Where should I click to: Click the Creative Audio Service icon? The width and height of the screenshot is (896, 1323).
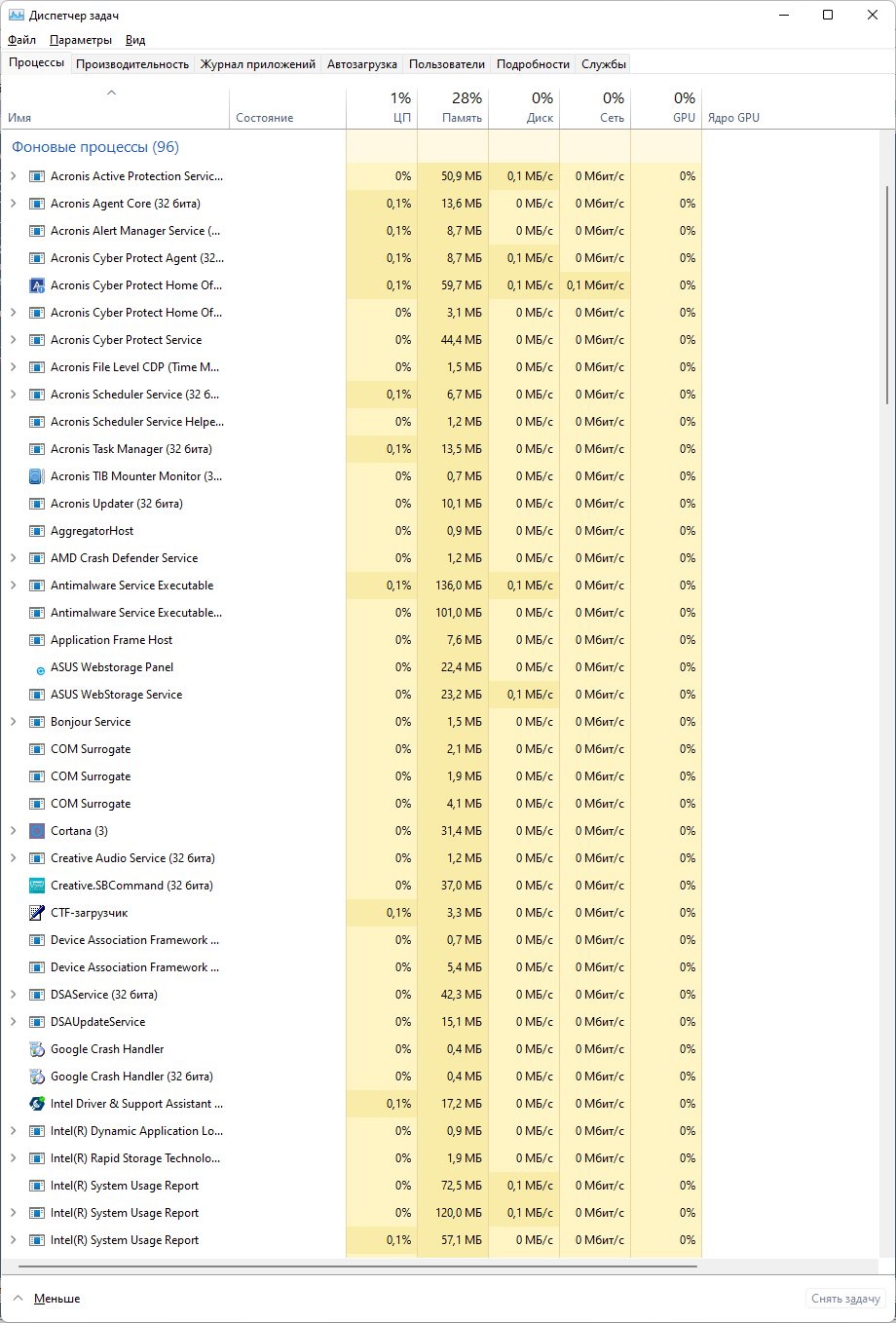coord(37,858)
